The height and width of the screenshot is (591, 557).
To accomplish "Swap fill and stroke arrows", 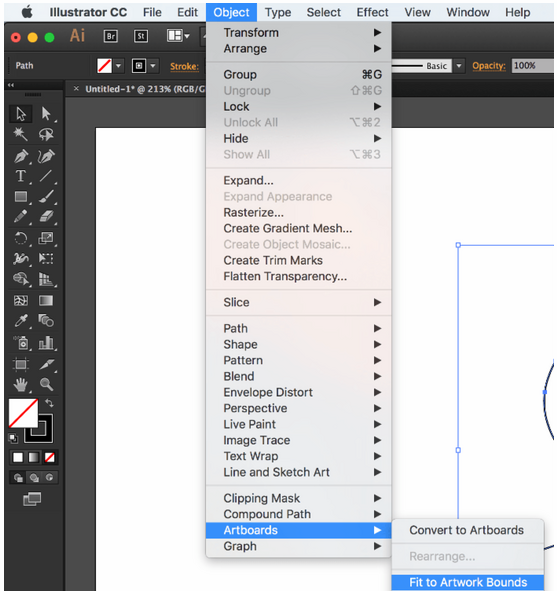I will click(49, 403).
